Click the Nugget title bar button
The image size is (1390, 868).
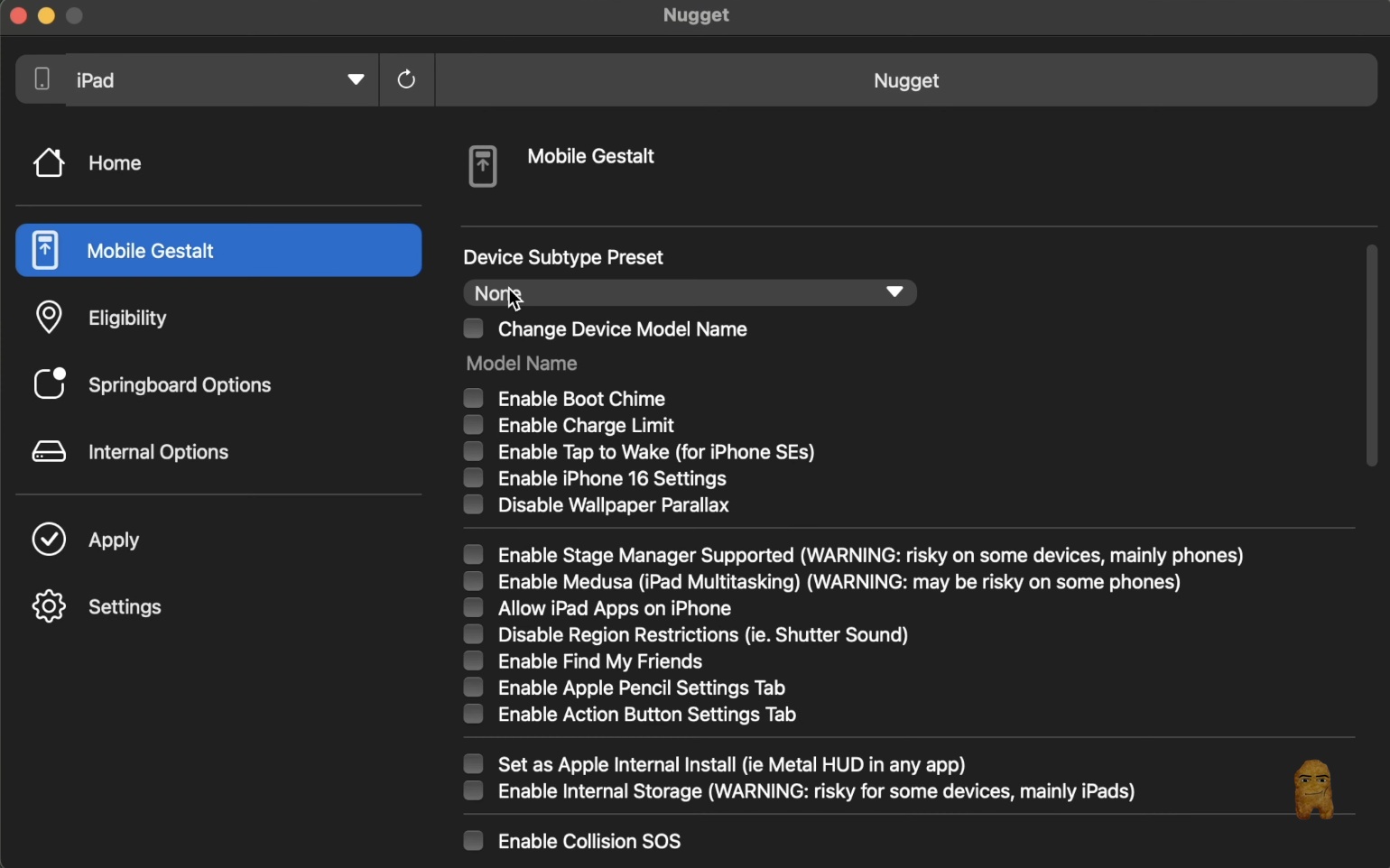coord(906,80)
